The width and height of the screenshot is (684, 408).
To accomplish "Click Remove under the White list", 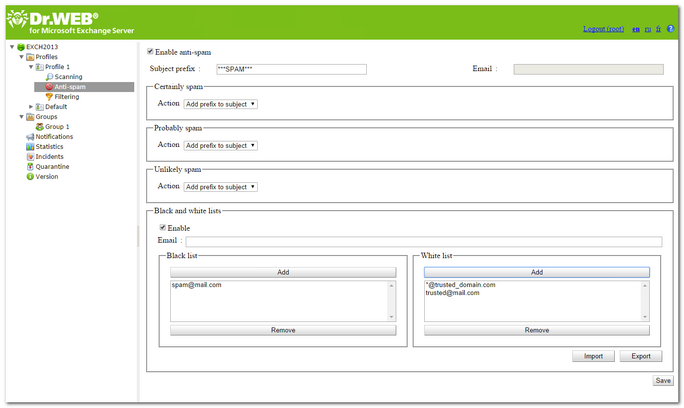I will tap(537, 330).
